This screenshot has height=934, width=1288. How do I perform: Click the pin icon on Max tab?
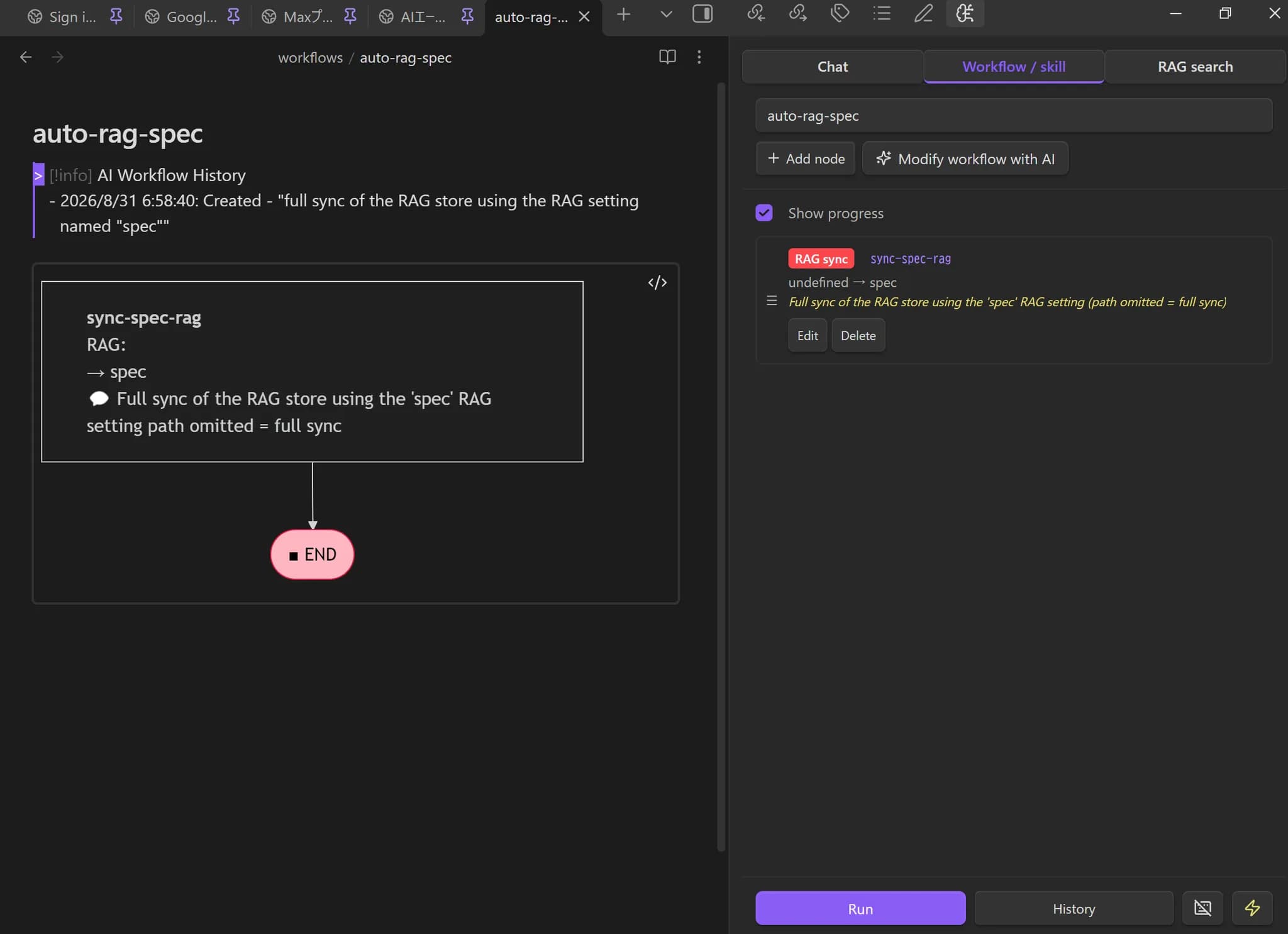[x=350, y=16]
